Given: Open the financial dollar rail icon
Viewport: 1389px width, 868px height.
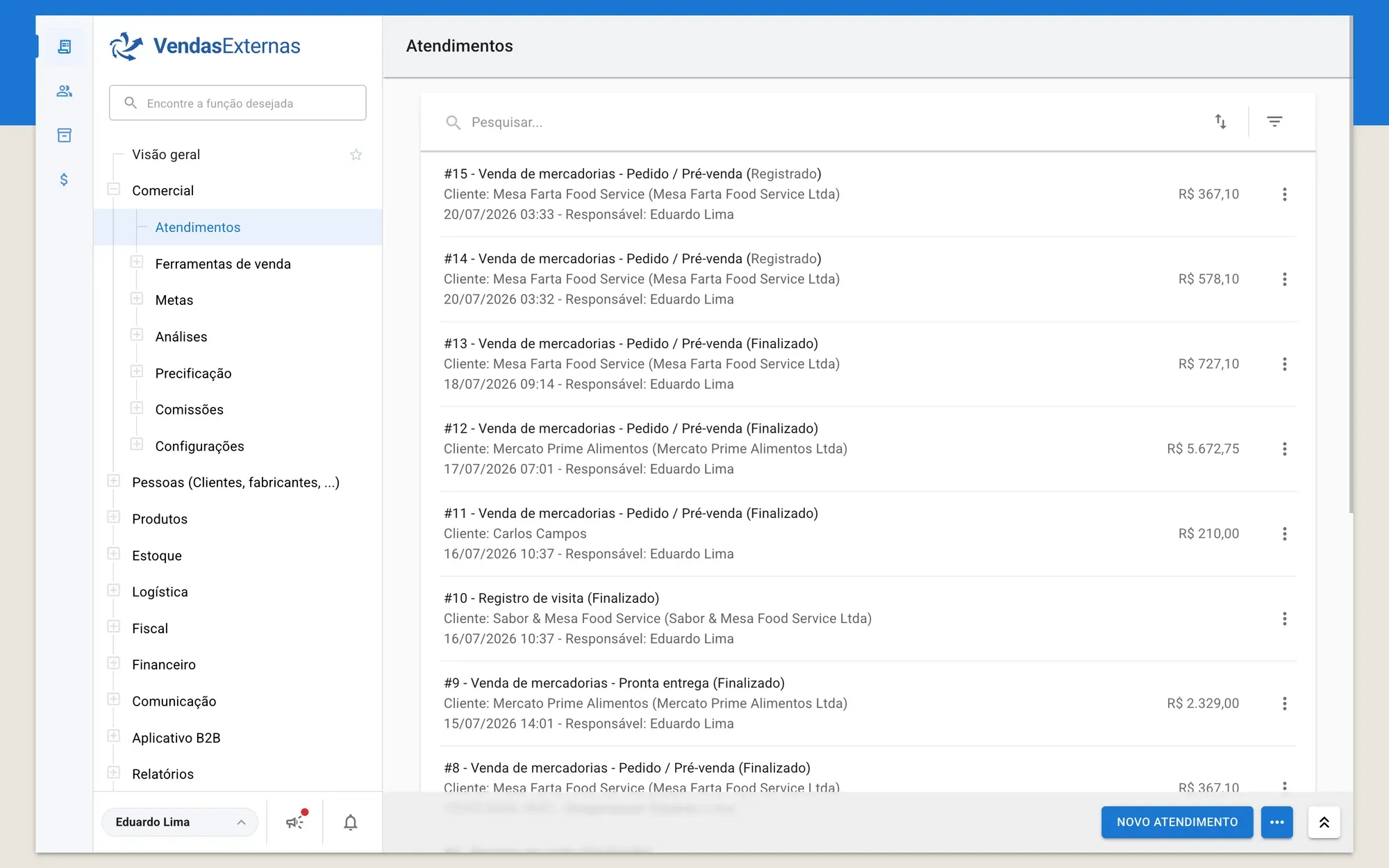Looking at the screenshot, I should pyautogui.click(x=64, y=180).
